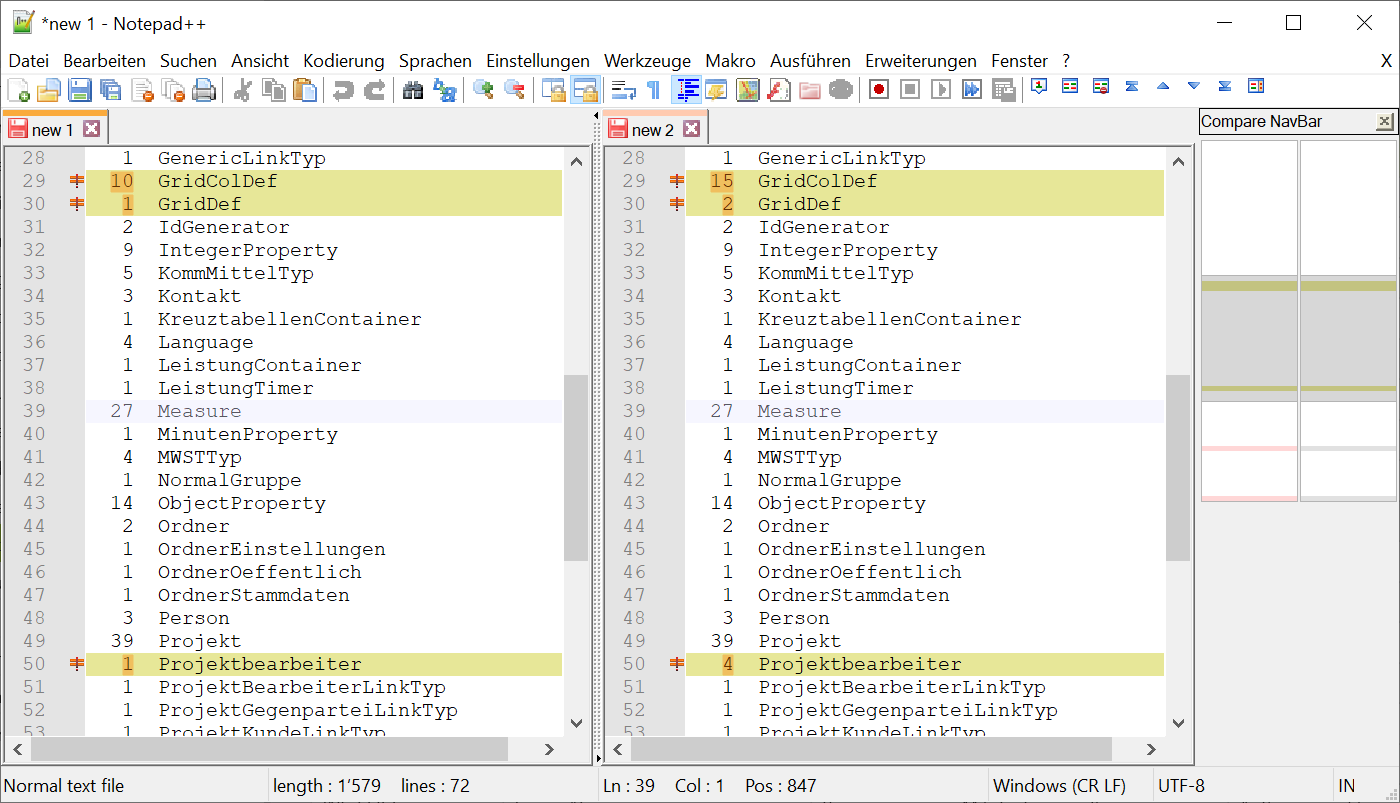Screen dimensions: 1400x803
Task: Click the single-floppy Save icon
Action: pos(79,90)
